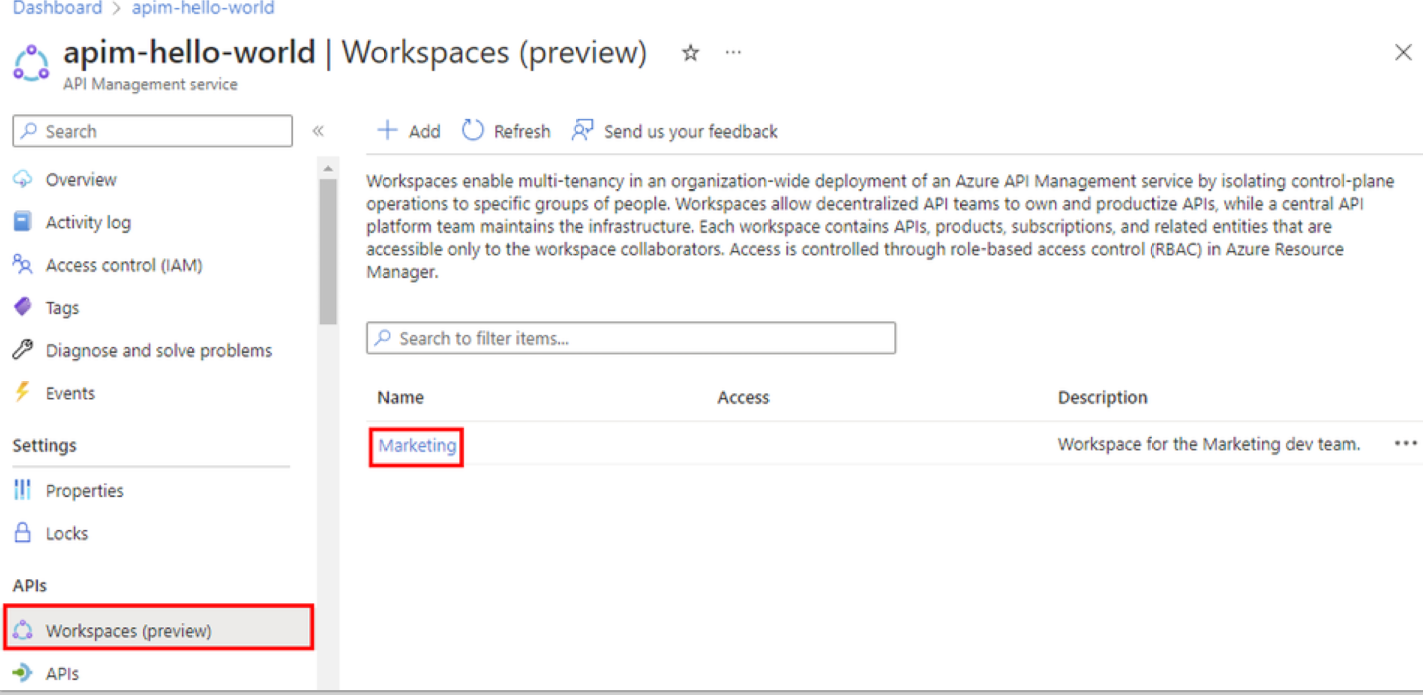Click the Properties icon under Settings
The height and width of the screenshot is (695, 1423).
coord(22,490)
